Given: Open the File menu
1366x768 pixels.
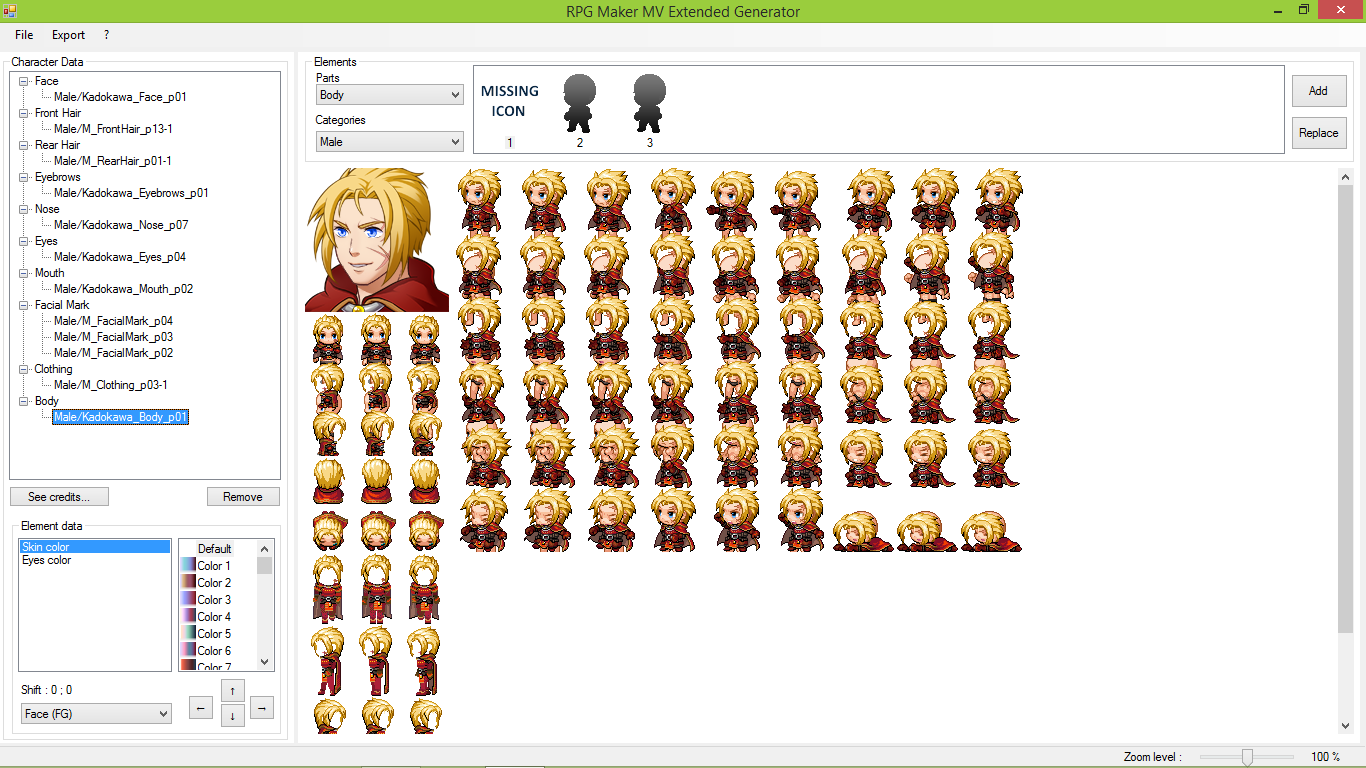Looking at the screenshot, I should coord(24,35).
